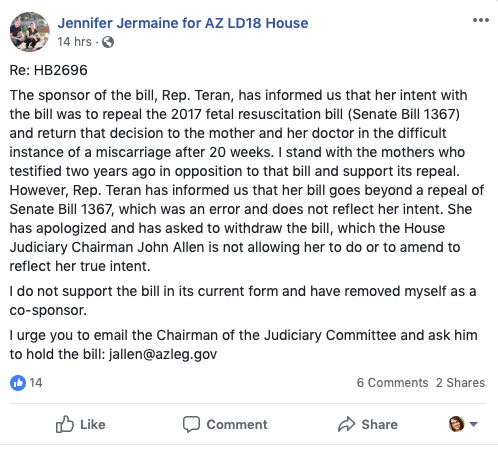Click the speech bubble Comment icon
Screen dimensions: 498x450
[x=191, y=424]
